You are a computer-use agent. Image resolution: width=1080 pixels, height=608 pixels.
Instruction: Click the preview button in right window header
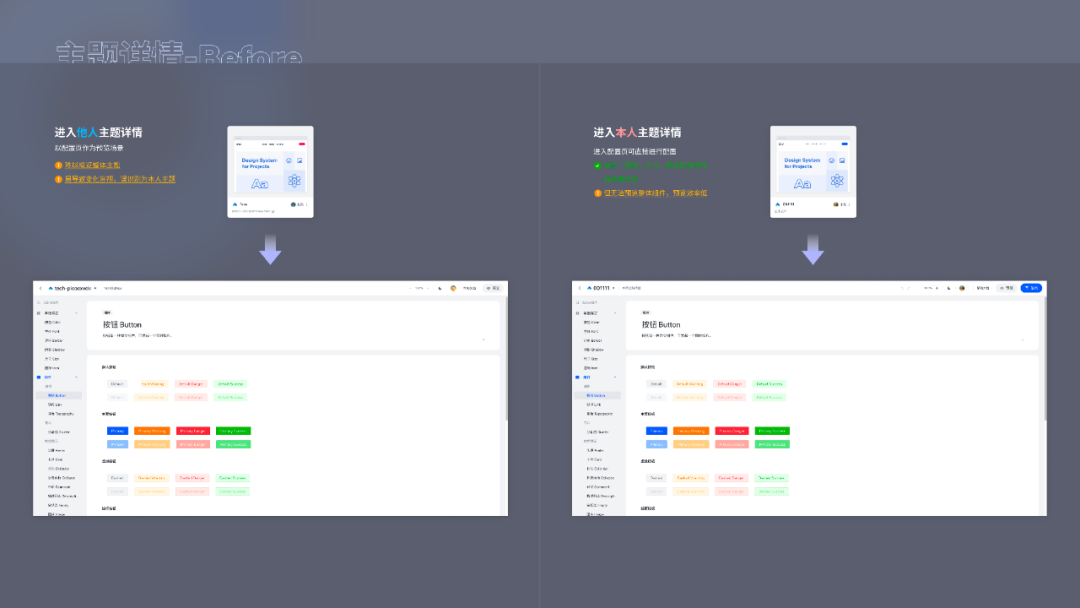(x=1007, y=288)
